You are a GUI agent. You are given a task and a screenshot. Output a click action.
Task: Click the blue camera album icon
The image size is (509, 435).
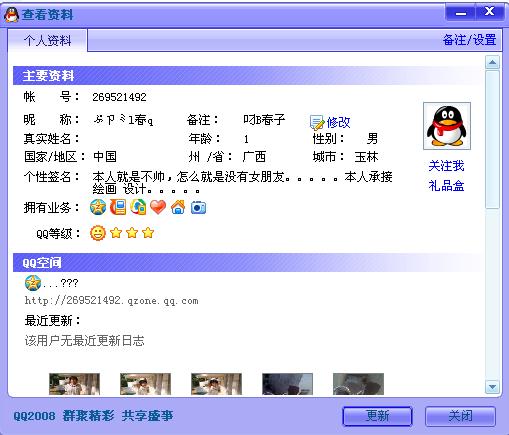(x=198, y=208)
